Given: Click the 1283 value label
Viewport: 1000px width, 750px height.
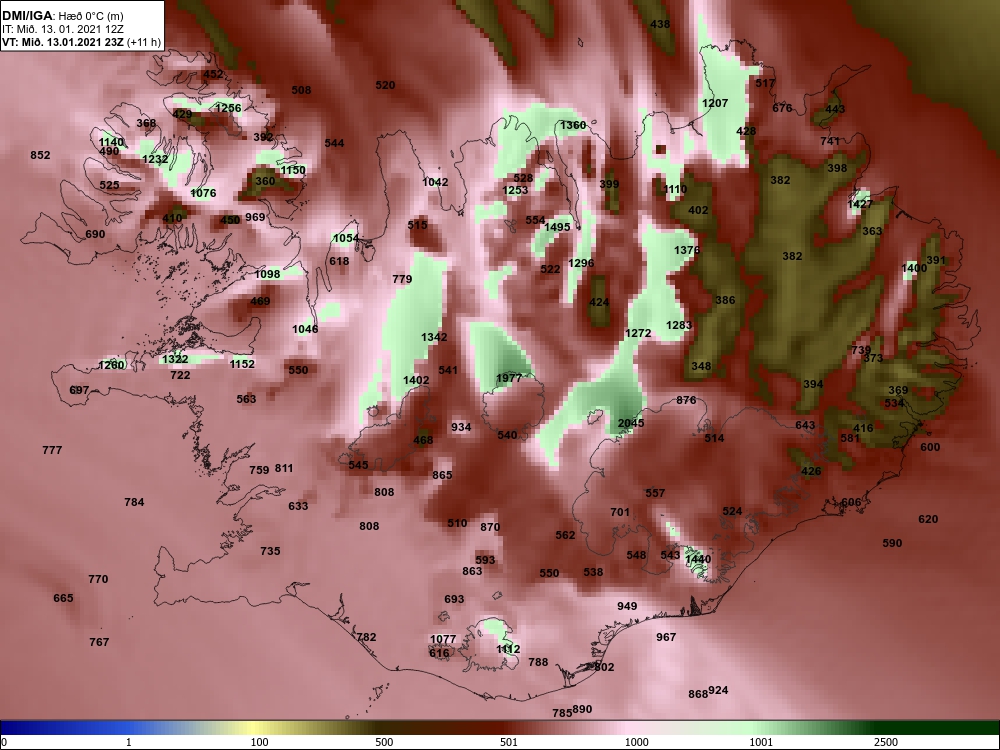Looking at the screenshot, I should (679, 325).
